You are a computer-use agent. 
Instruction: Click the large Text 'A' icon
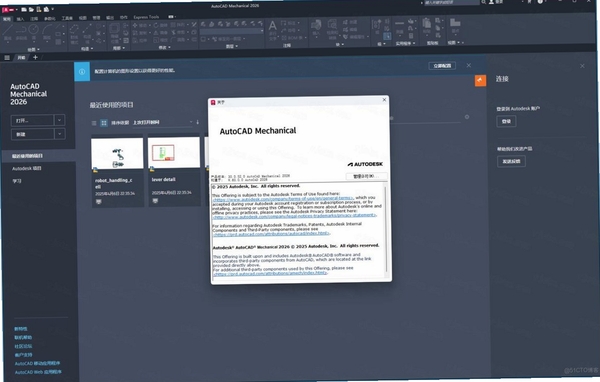[x=272, y=27]
